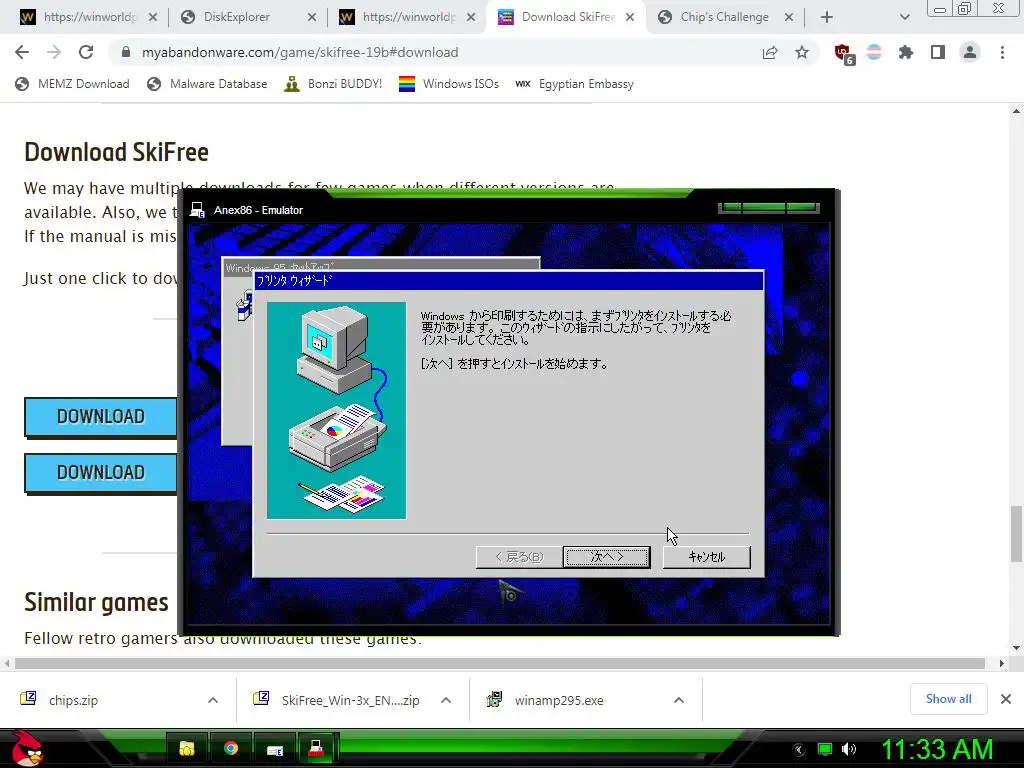This screenshot has height=768, width=1024.
Task: Click the upper DOWNLOAD button
Action: click(x=101, y=417)
